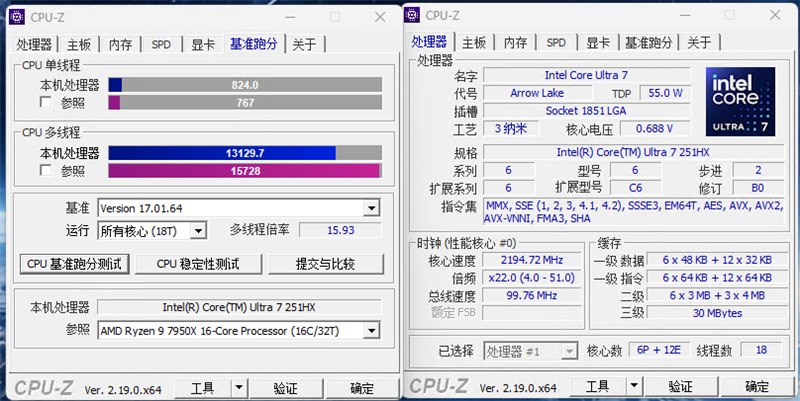Click the 线程数 value 18
This screenshot has height=401, width=800.
pyautogui.click(x=761, y=350)
